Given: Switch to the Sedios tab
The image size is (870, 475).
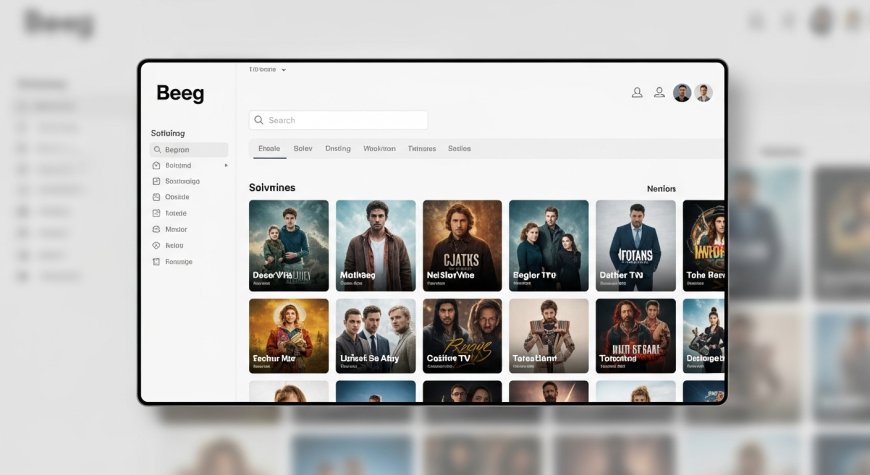Looking at the screenshot, I should pyautogui.click(x=459, y=148).
